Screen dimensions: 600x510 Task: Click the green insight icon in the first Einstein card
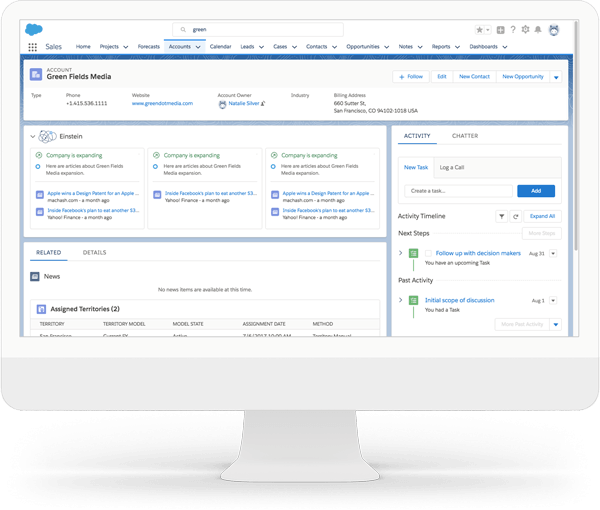[x=39, y=155]
